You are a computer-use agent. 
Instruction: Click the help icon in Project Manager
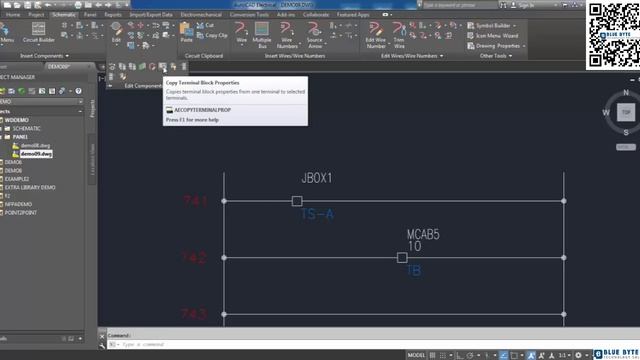coord(78,91)
